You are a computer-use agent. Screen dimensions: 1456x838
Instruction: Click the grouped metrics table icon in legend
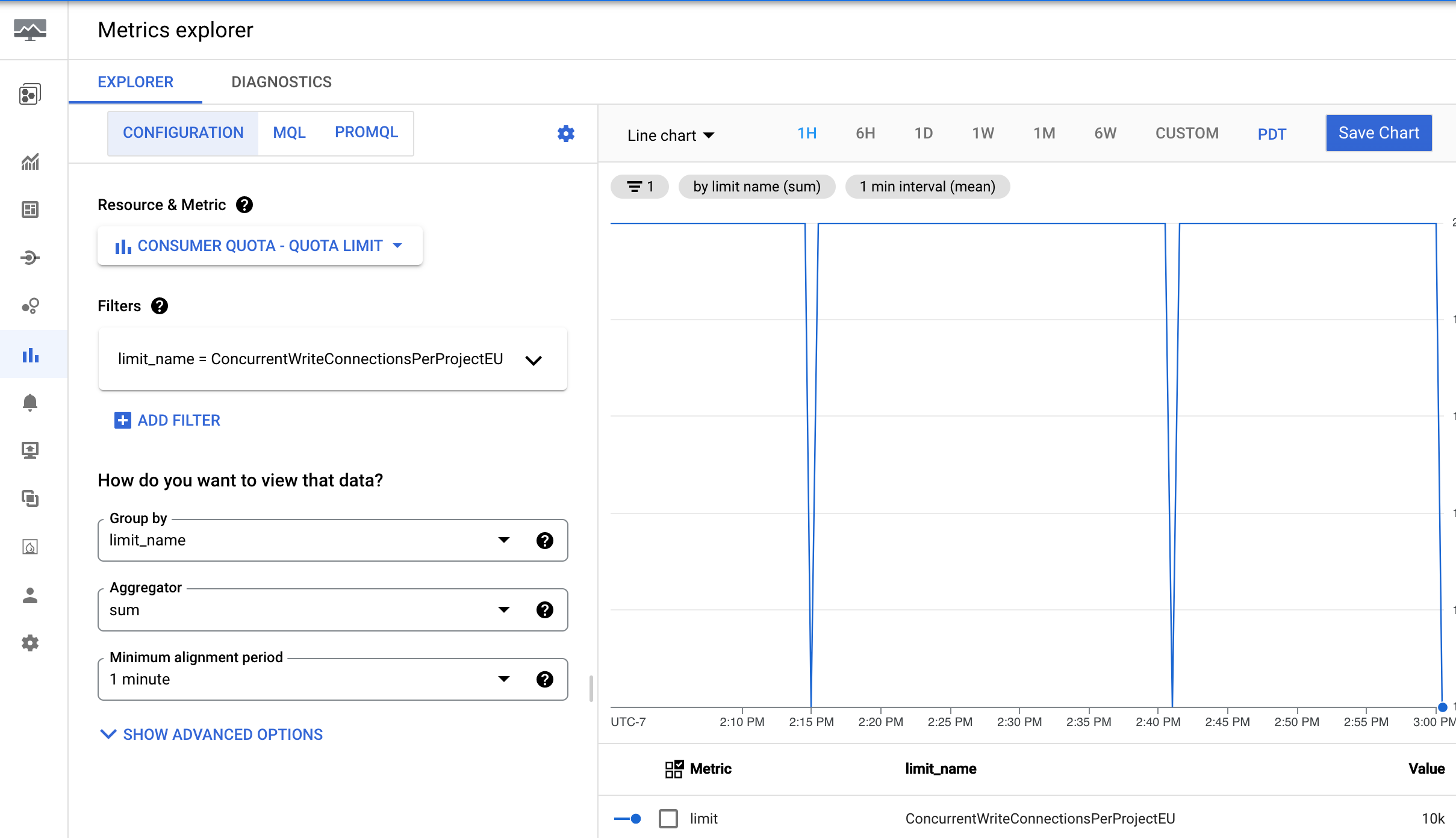(x=673, y=768)
